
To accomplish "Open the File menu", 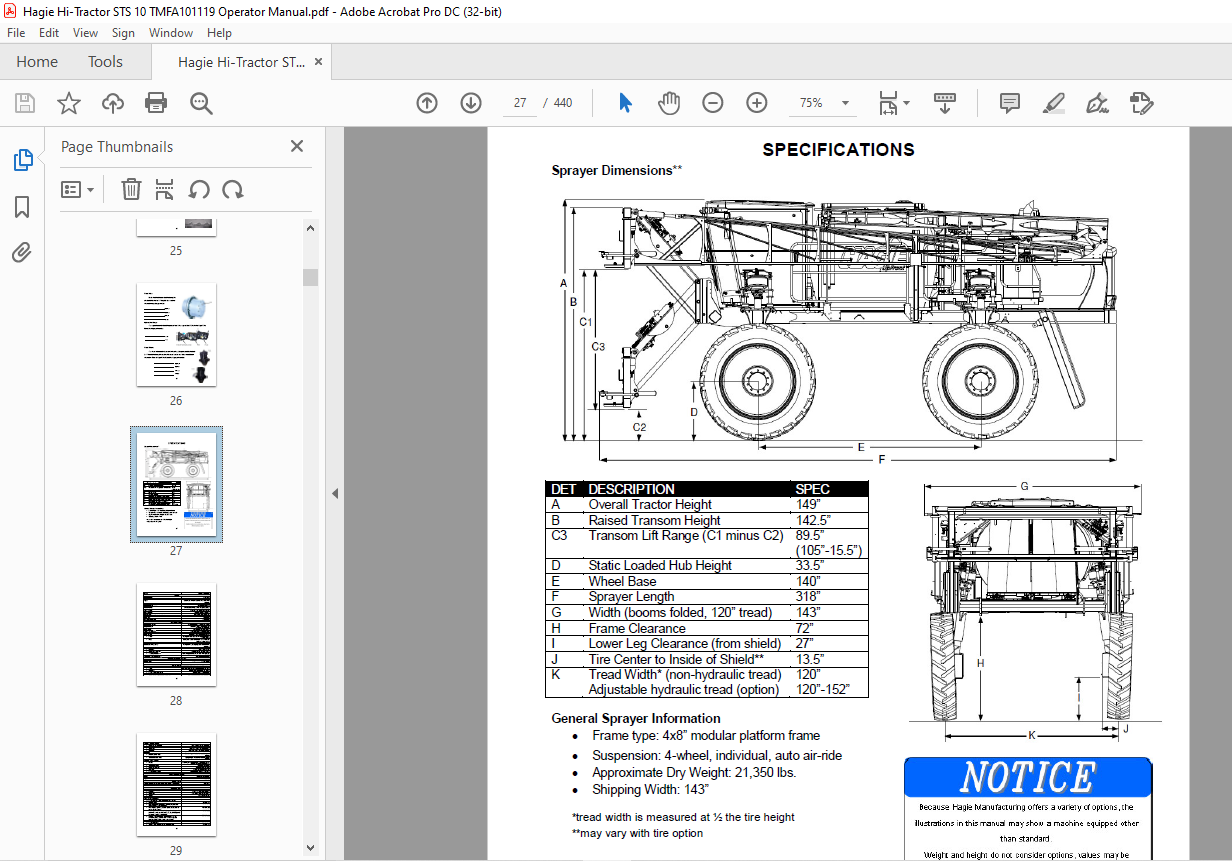I will [16, 33].
